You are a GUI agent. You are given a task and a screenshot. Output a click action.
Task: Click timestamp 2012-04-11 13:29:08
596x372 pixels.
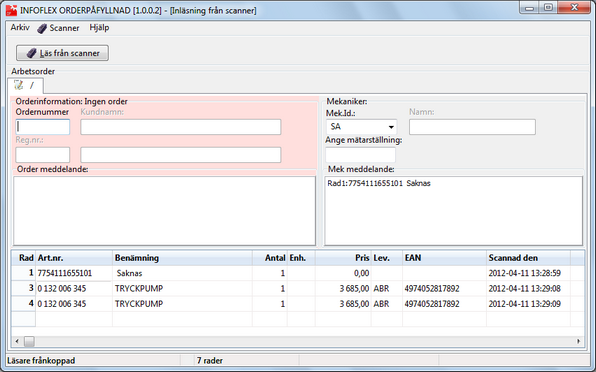[x=528, y=288]
